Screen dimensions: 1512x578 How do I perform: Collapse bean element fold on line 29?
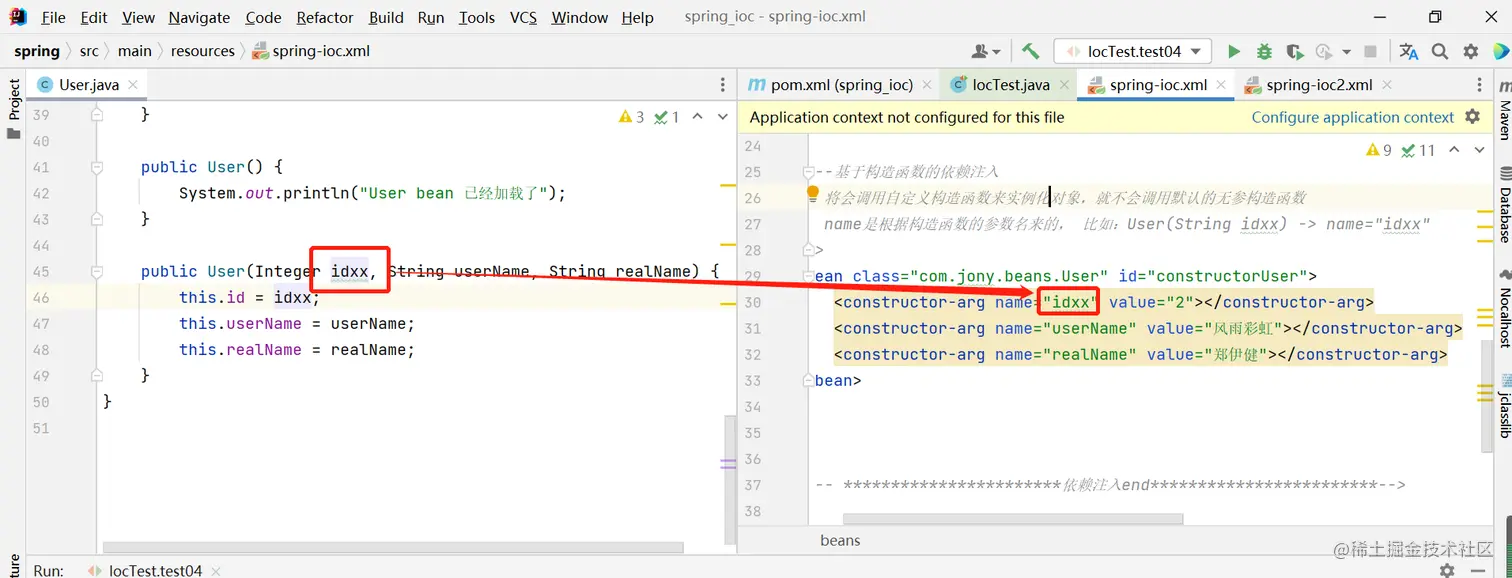809,276
